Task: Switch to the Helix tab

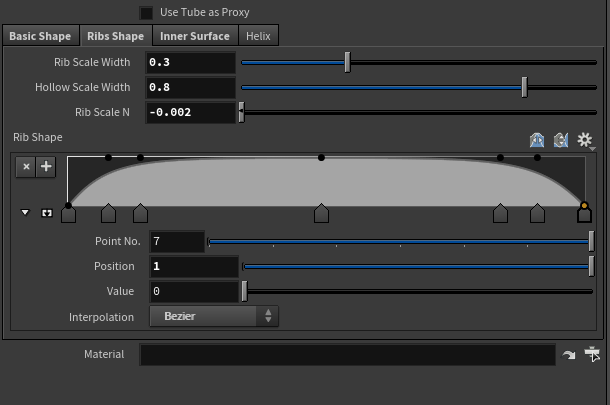Action: (x=258, y=36)
